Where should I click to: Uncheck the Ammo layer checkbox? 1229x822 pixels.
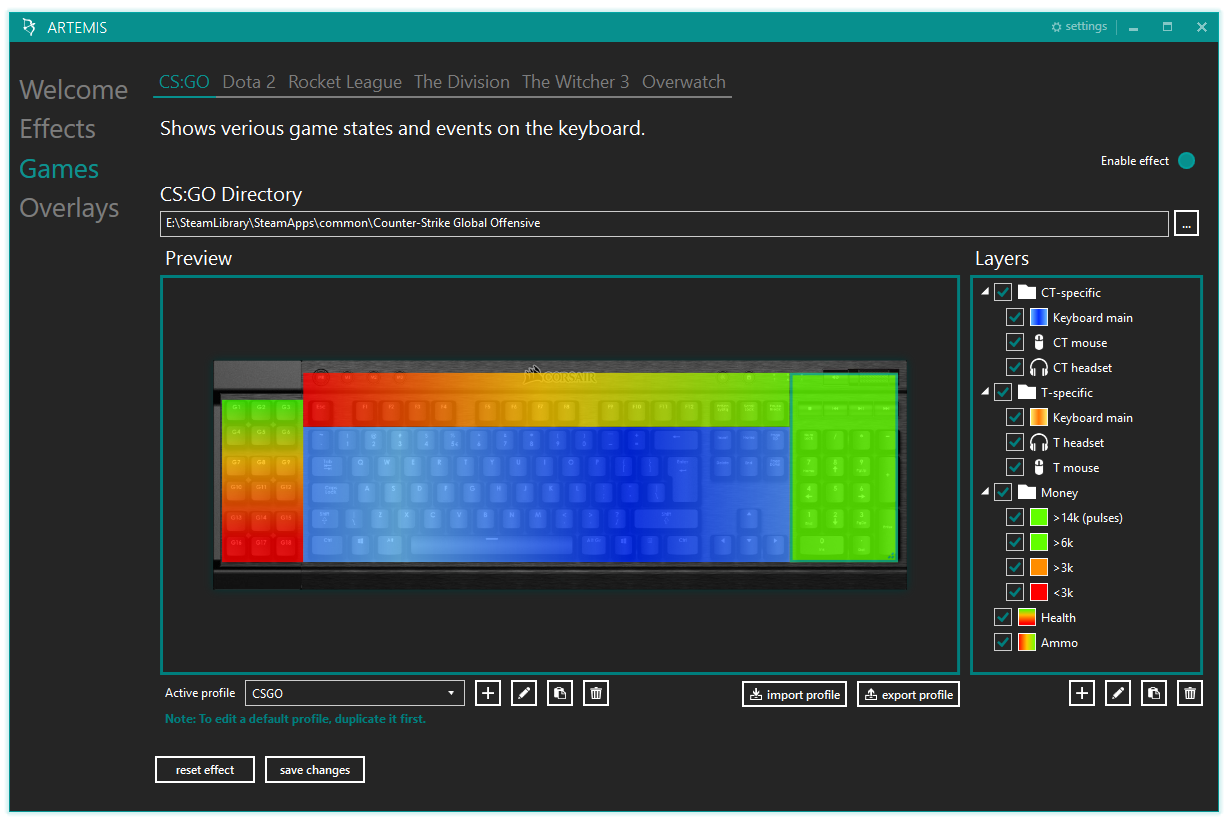click(x=1003, y=642)
